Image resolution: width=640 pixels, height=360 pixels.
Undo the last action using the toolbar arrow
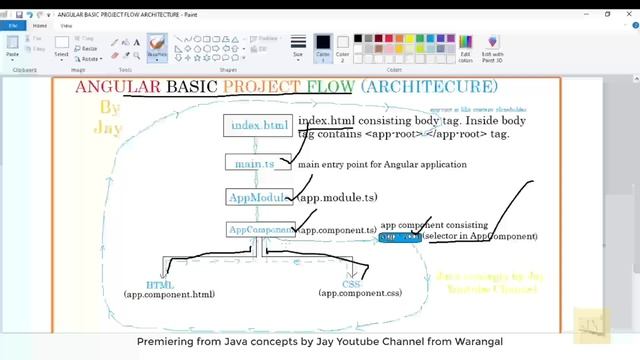coord(30,15)
